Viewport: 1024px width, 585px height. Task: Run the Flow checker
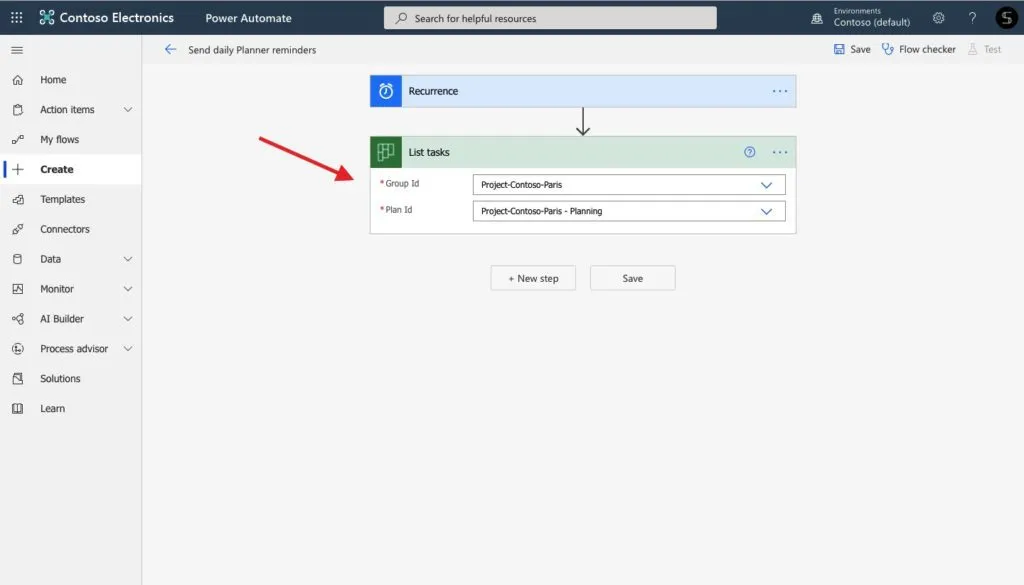[x=918, y=50]
